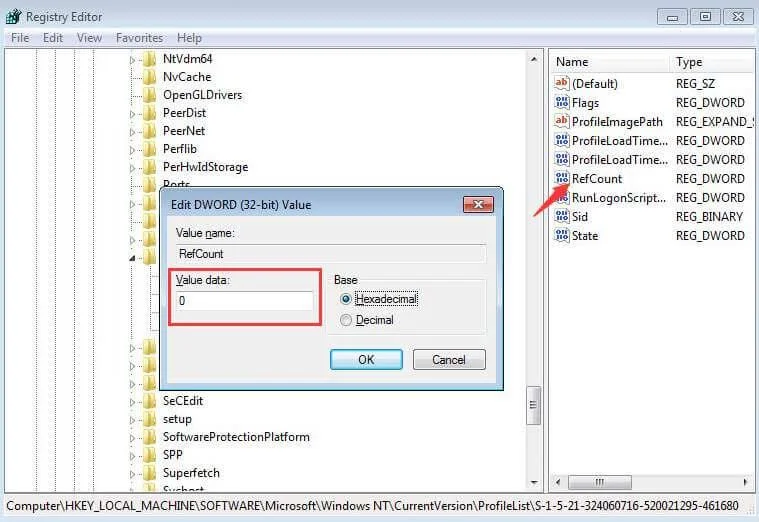Click the tree pane scroll up arrow
Screen dimensions: 759x522
(534, 59)
